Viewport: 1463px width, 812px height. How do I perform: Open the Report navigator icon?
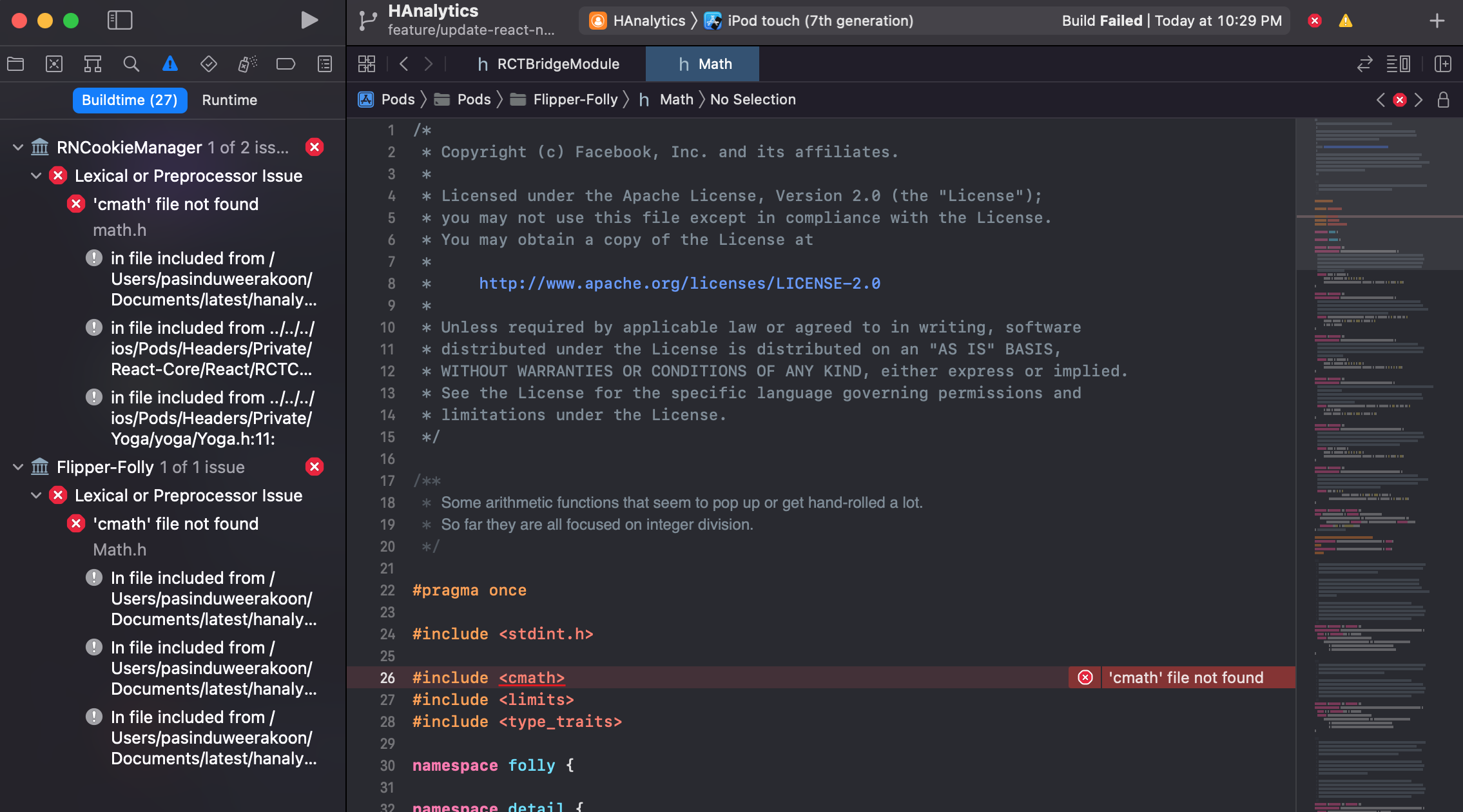[325, 64]
